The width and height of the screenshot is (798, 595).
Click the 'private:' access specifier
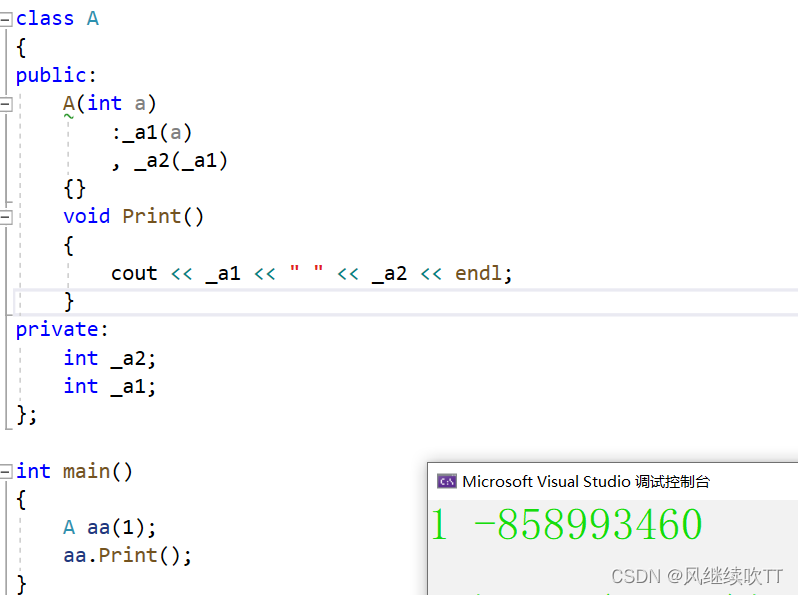pos(62,330)
